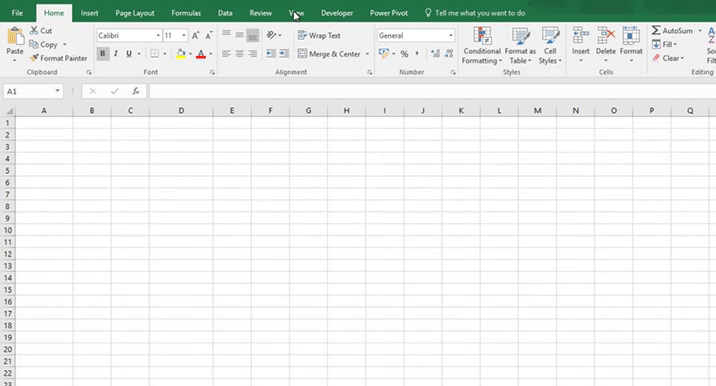
Task: Open the File tab
Action: coord(17,13)
